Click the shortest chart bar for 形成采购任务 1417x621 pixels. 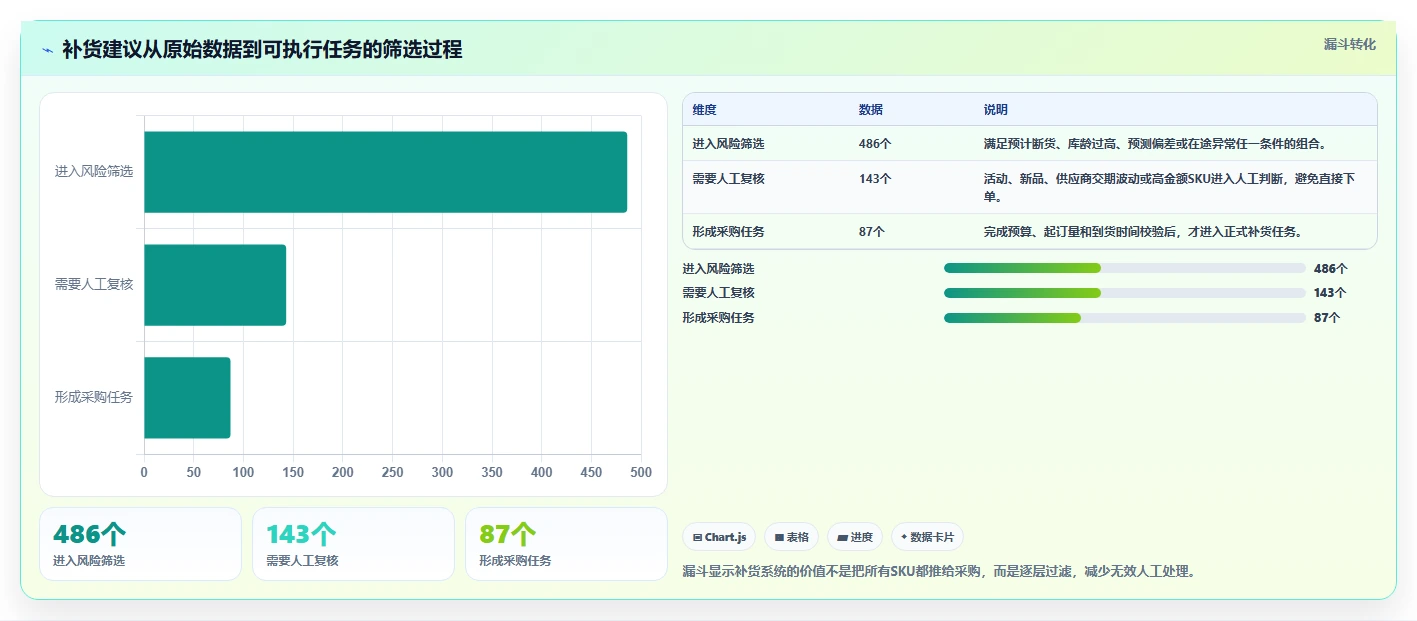(187, 398)
